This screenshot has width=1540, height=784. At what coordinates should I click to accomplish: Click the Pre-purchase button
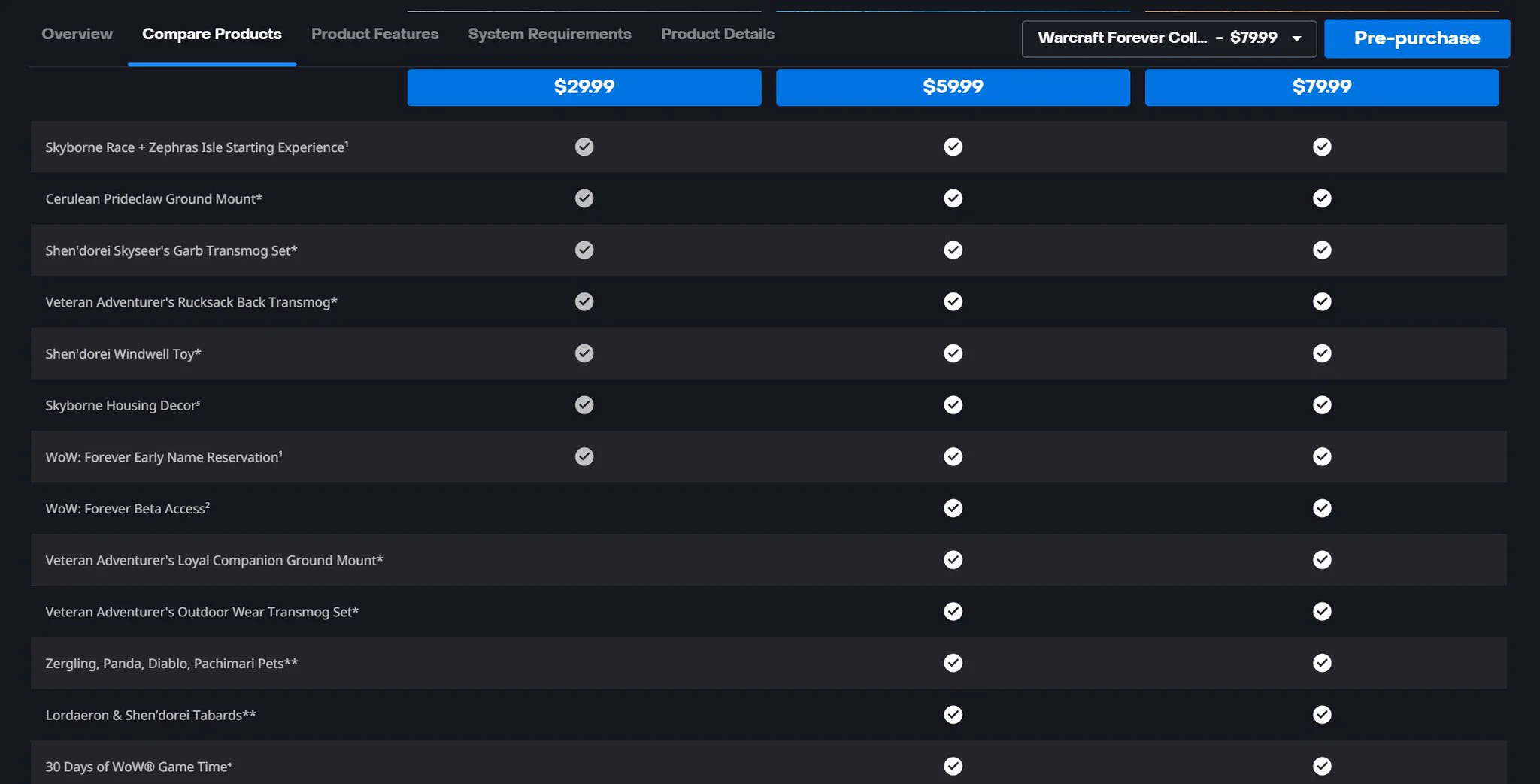[x=1417, y=38]
